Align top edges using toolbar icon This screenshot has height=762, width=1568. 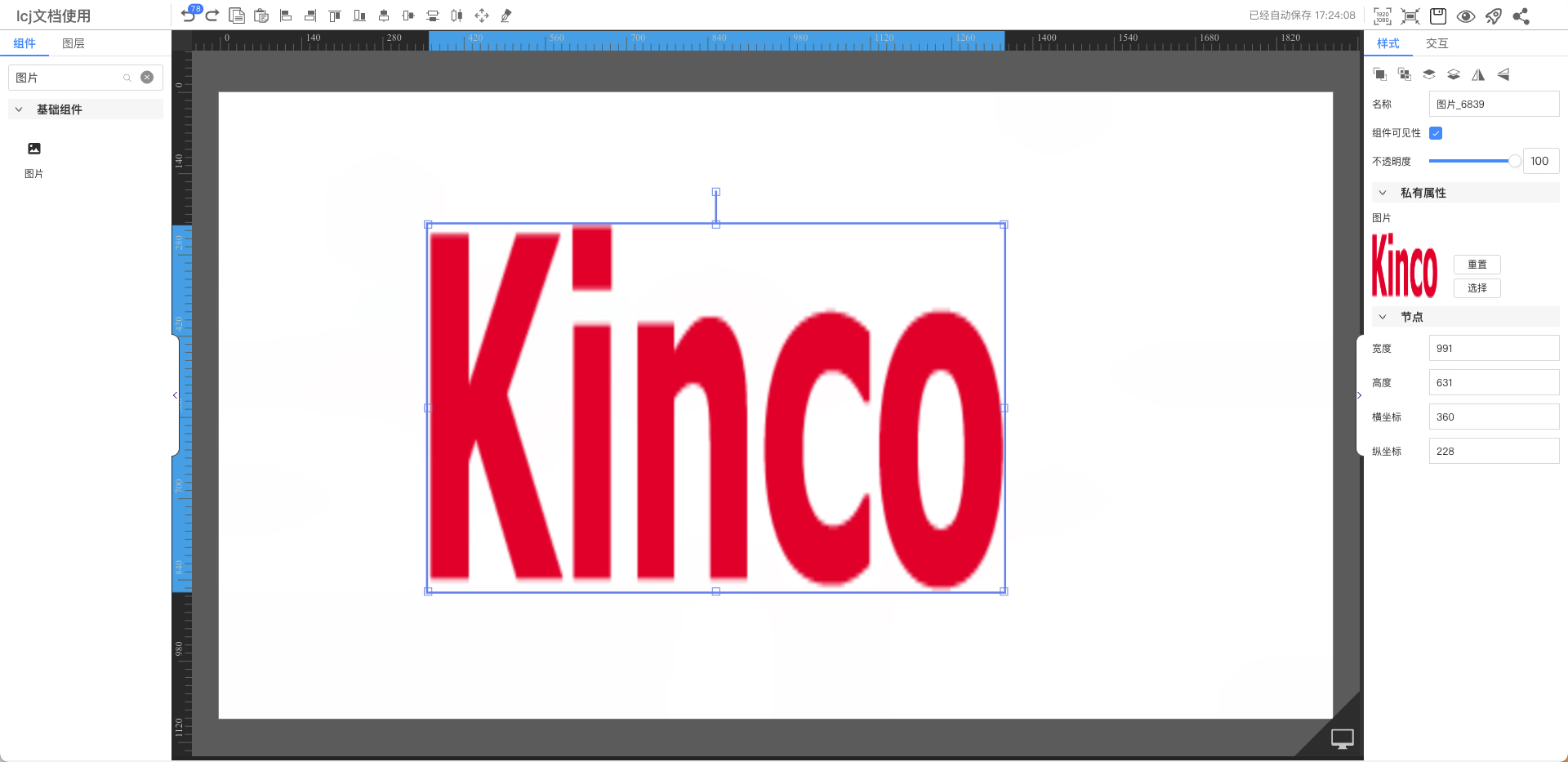335,16
